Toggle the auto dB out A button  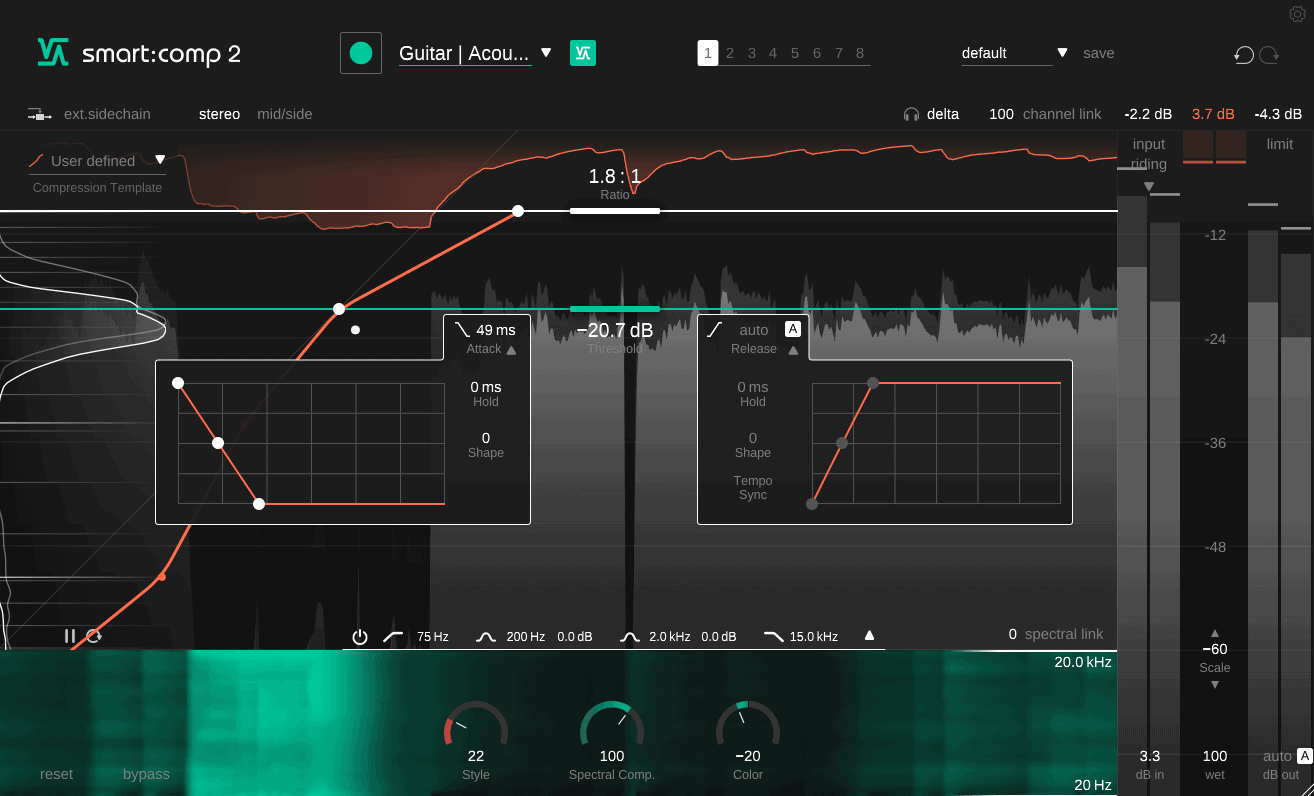1304,756
